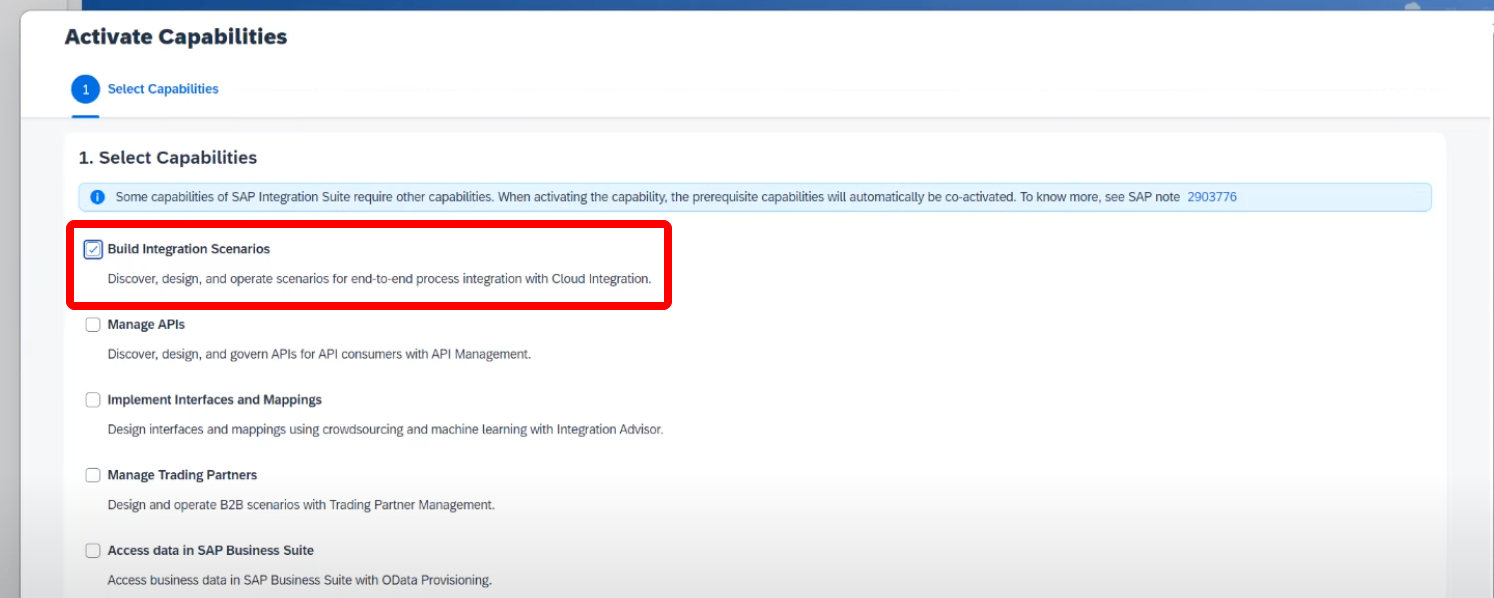Click the '1. Select Capabilities' section title
1494x598 pixels.
(168, 158)
